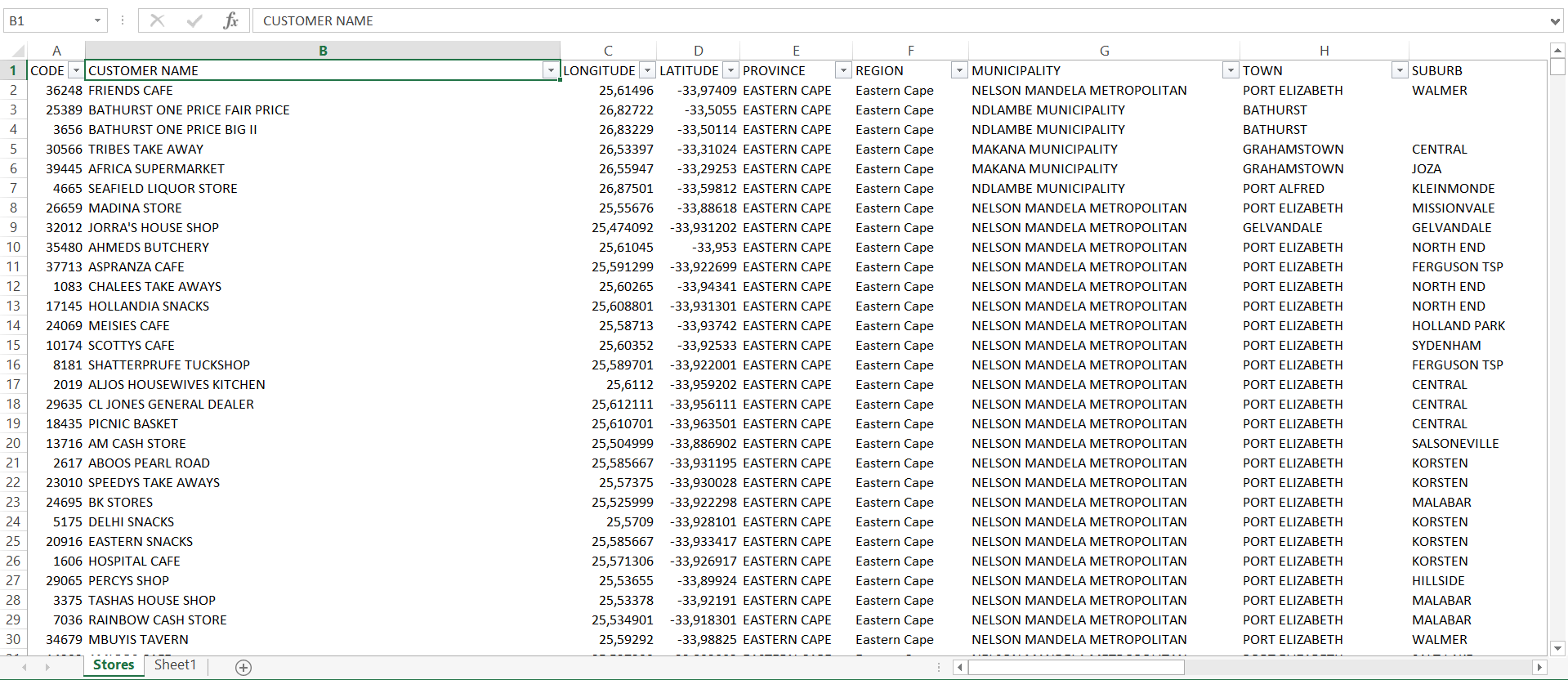Open the TOWN filter dropdown

coord(1400,71)
